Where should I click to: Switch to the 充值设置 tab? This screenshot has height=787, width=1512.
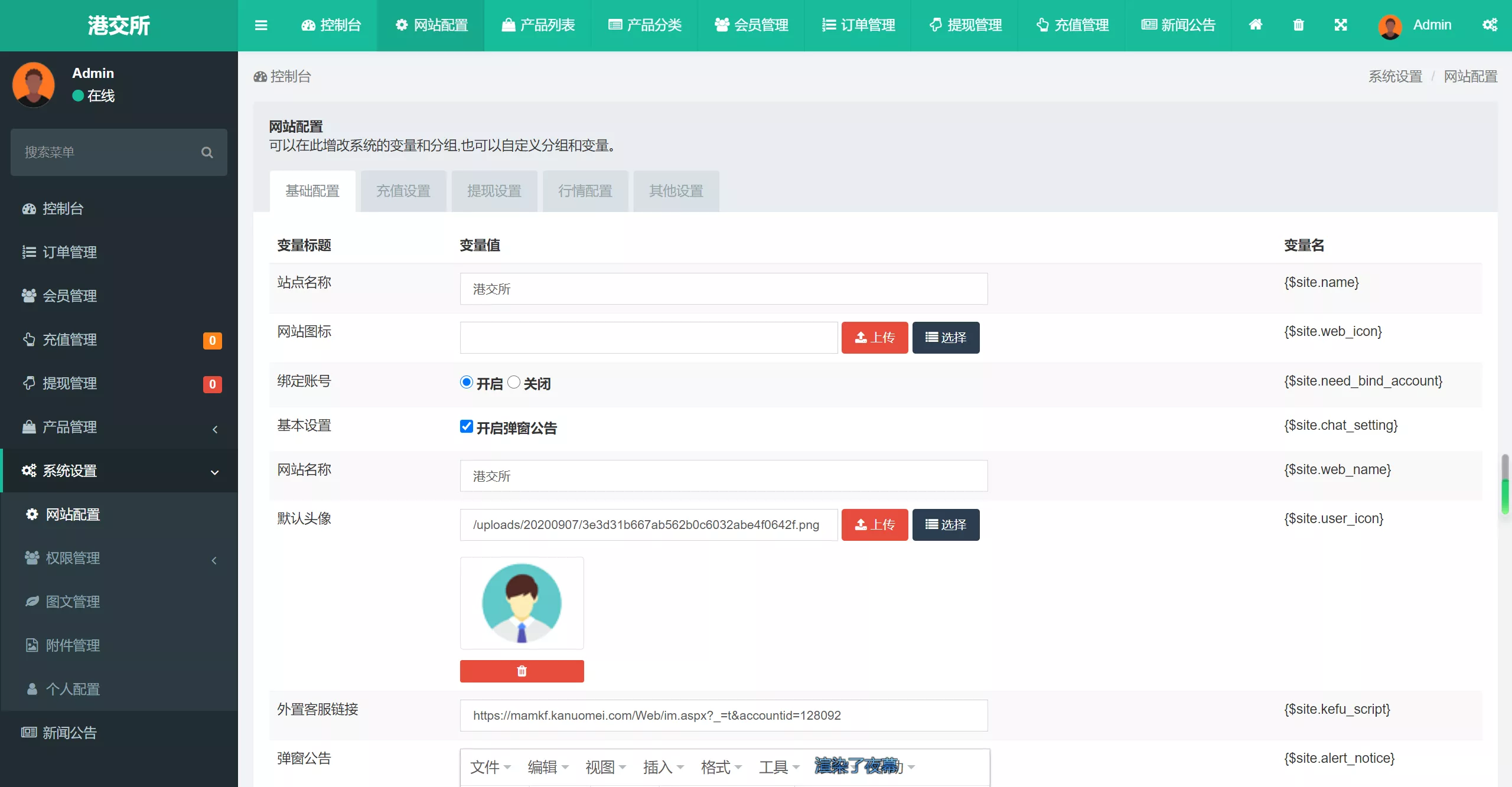[x=403, y=191]
